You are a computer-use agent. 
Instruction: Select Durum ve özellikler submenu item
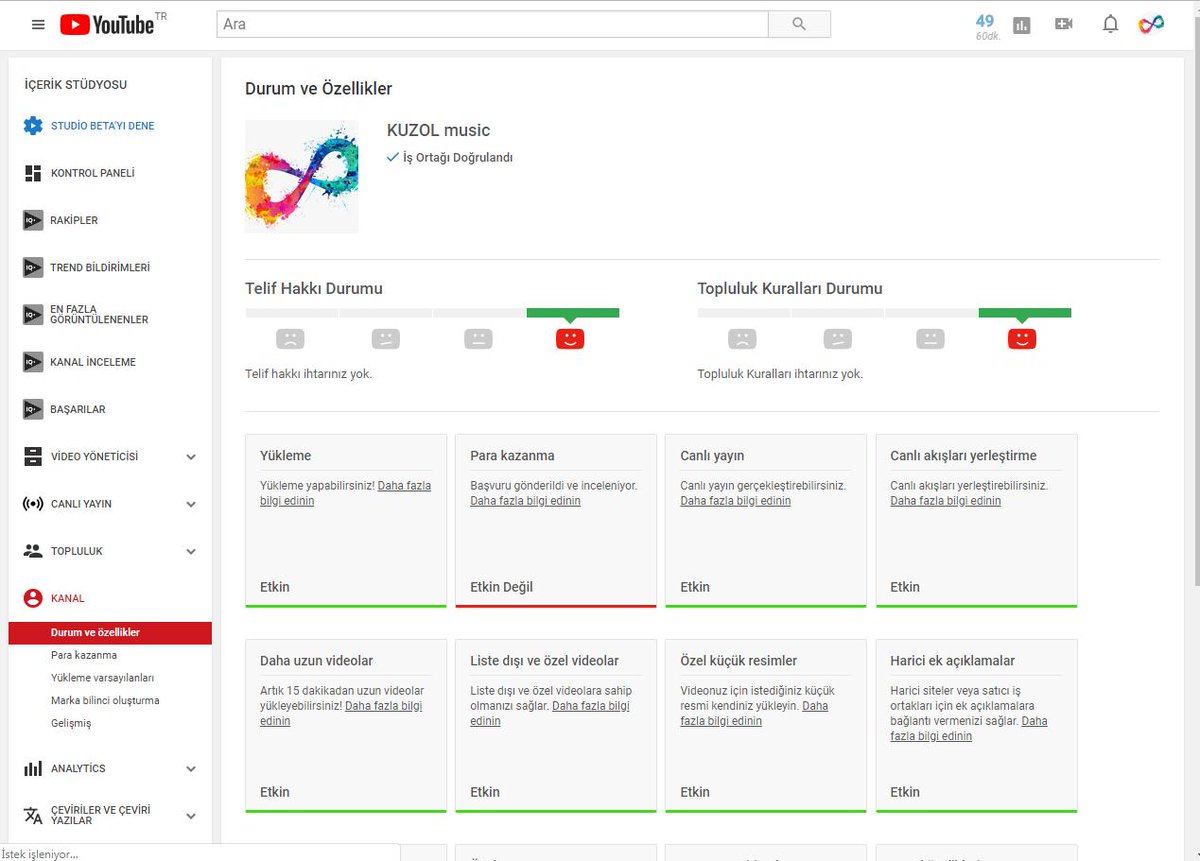110,632
